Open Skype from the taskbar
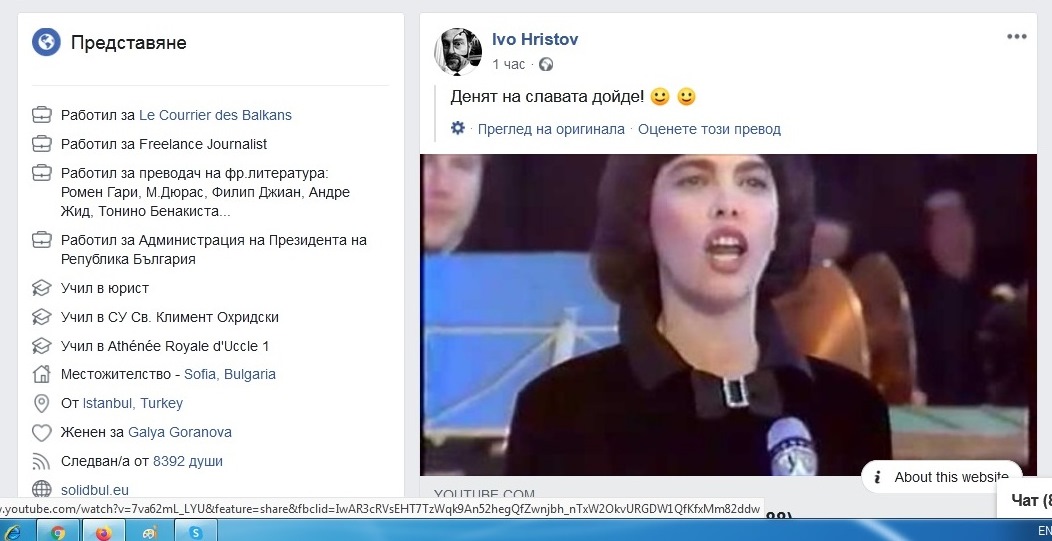This screenshot has width=1052, height=541. coord(195,532)
